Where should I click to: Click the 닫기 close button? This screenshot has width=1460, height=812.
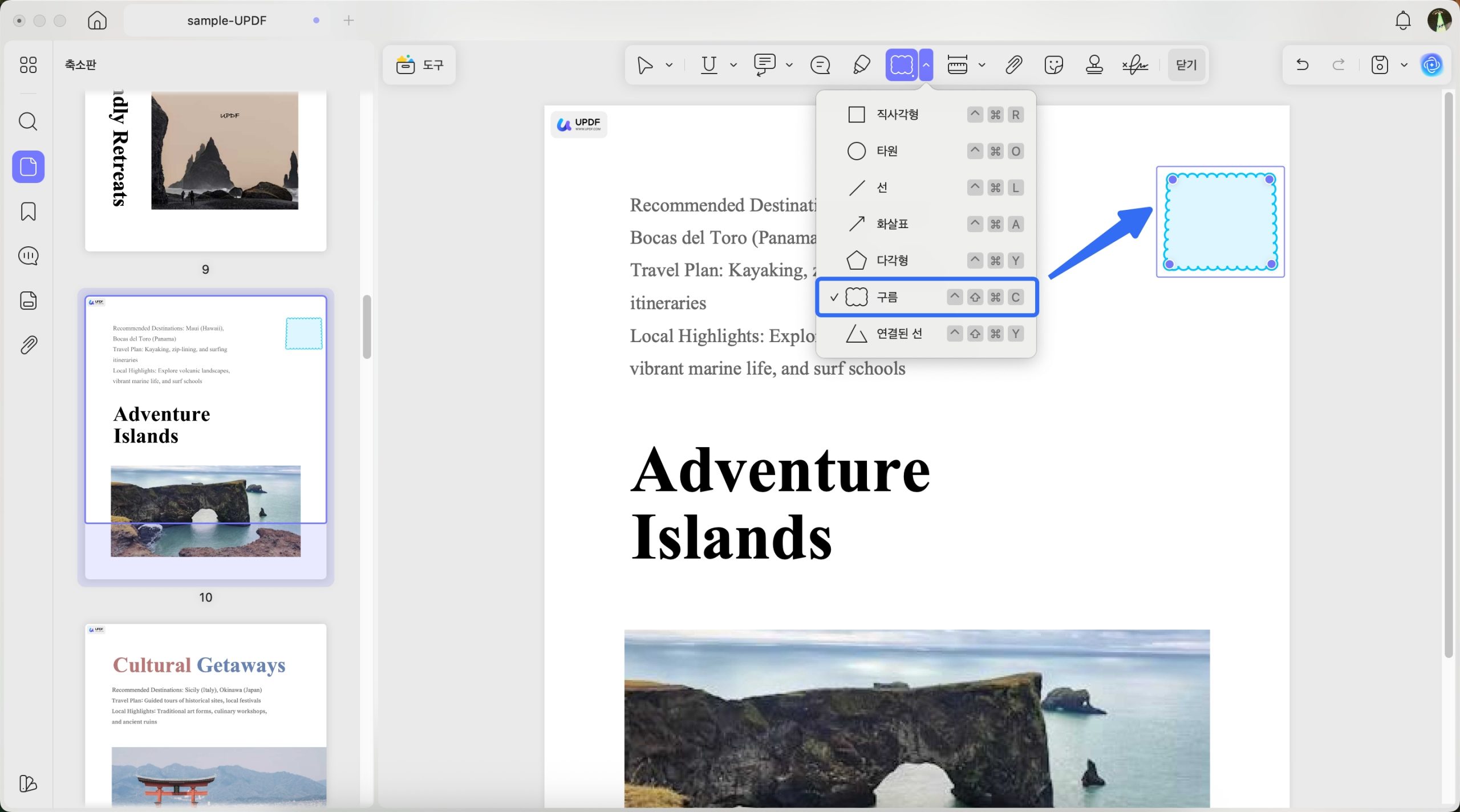pyautogui.click(x=1186, y=65)
